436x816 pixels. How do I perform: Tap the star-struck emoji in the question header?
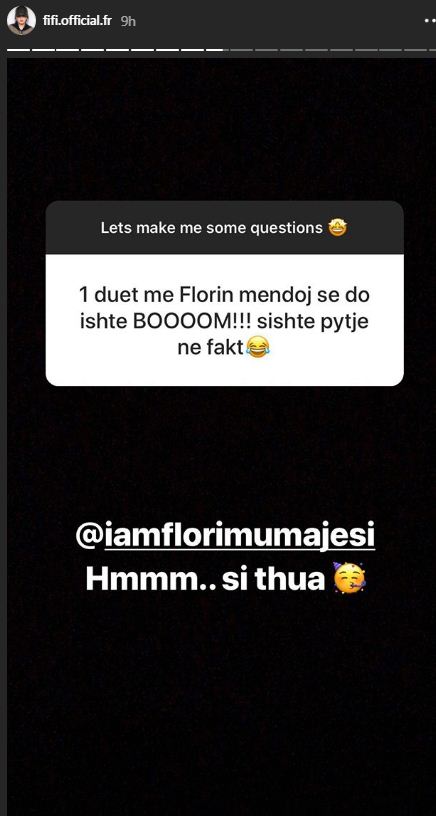point(338,227)
